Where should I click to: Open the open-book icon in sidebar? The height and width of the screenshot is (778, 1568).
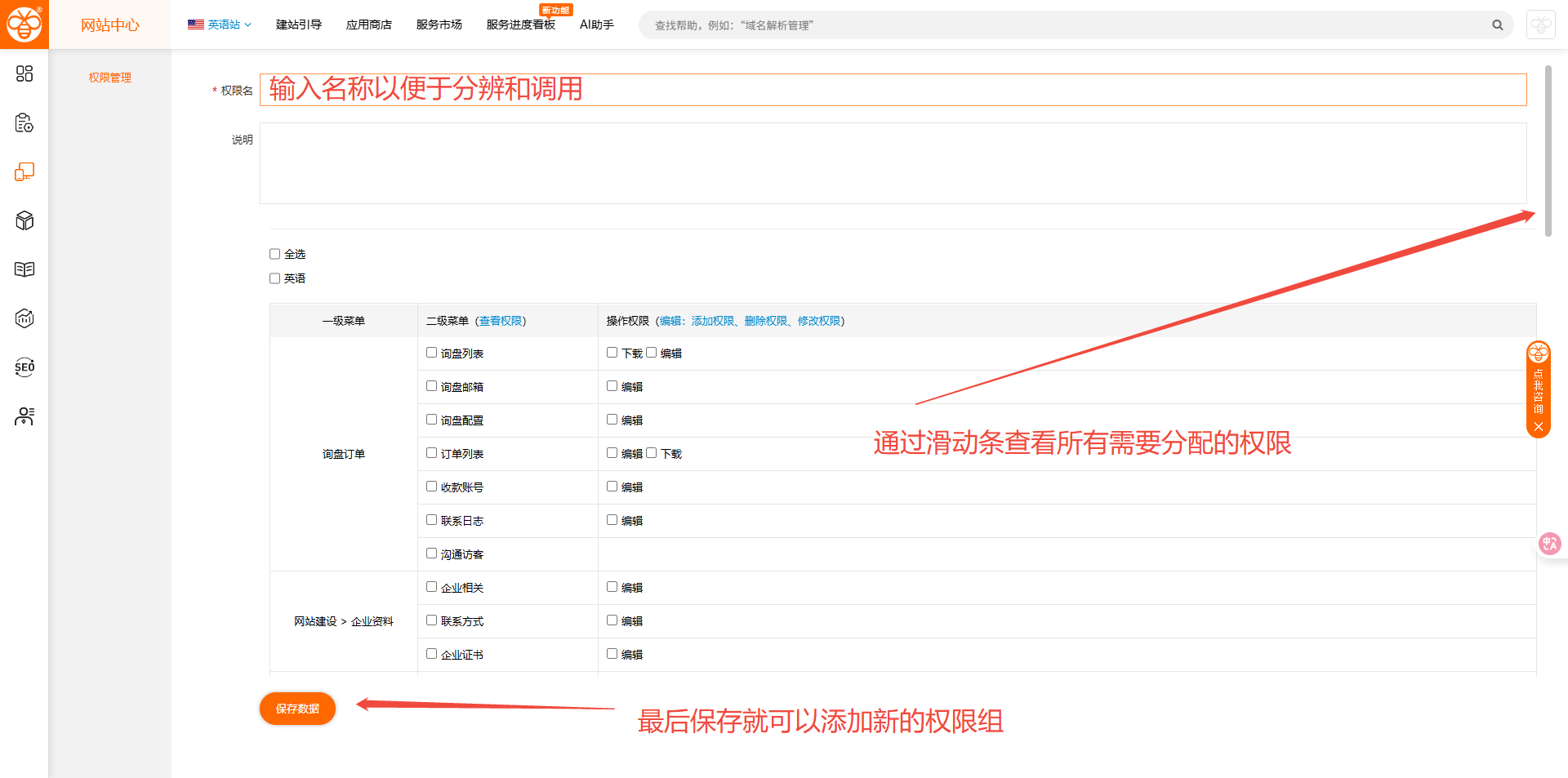(24, 269)
